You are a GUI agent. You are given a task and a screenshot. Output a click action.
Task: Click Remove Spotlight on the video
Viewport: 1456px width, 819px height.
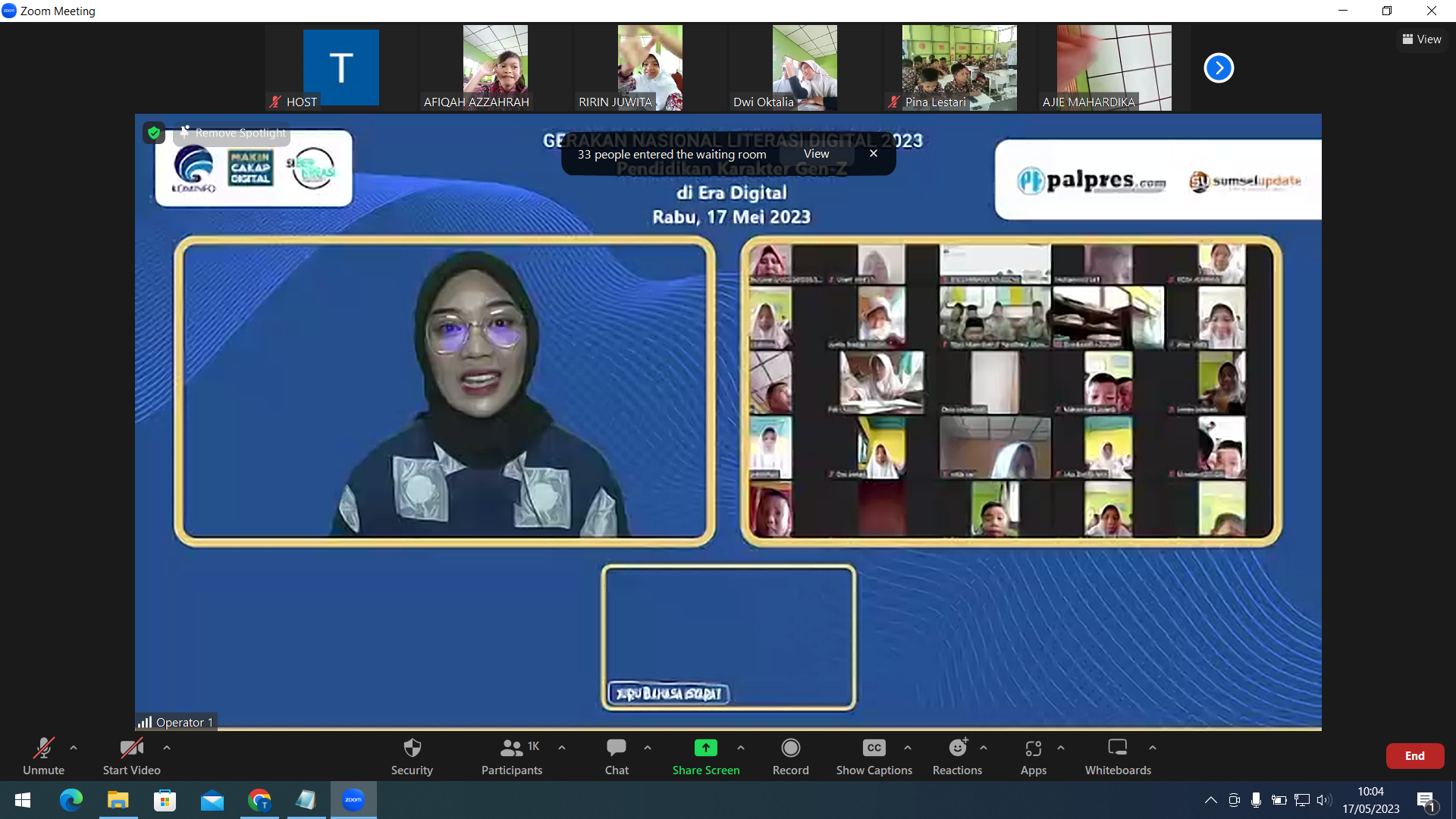pyautogui.click(x=233, y=133)
